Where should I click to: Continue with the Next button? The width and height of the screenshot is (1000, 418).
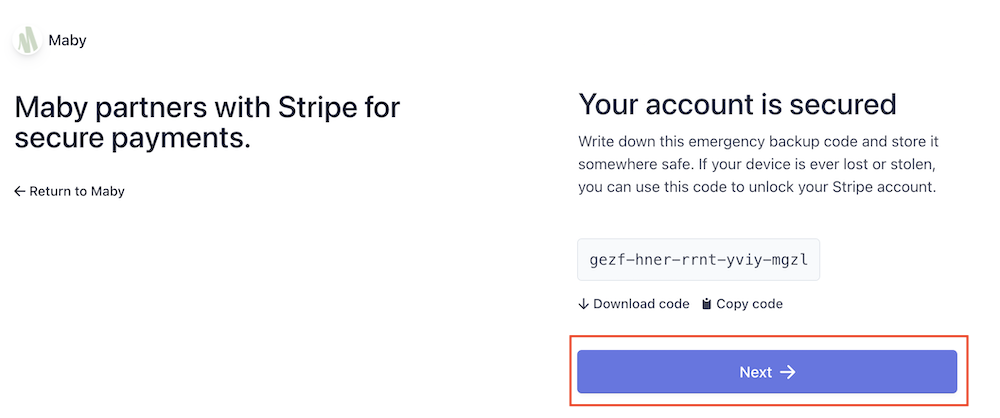(767, 371)
